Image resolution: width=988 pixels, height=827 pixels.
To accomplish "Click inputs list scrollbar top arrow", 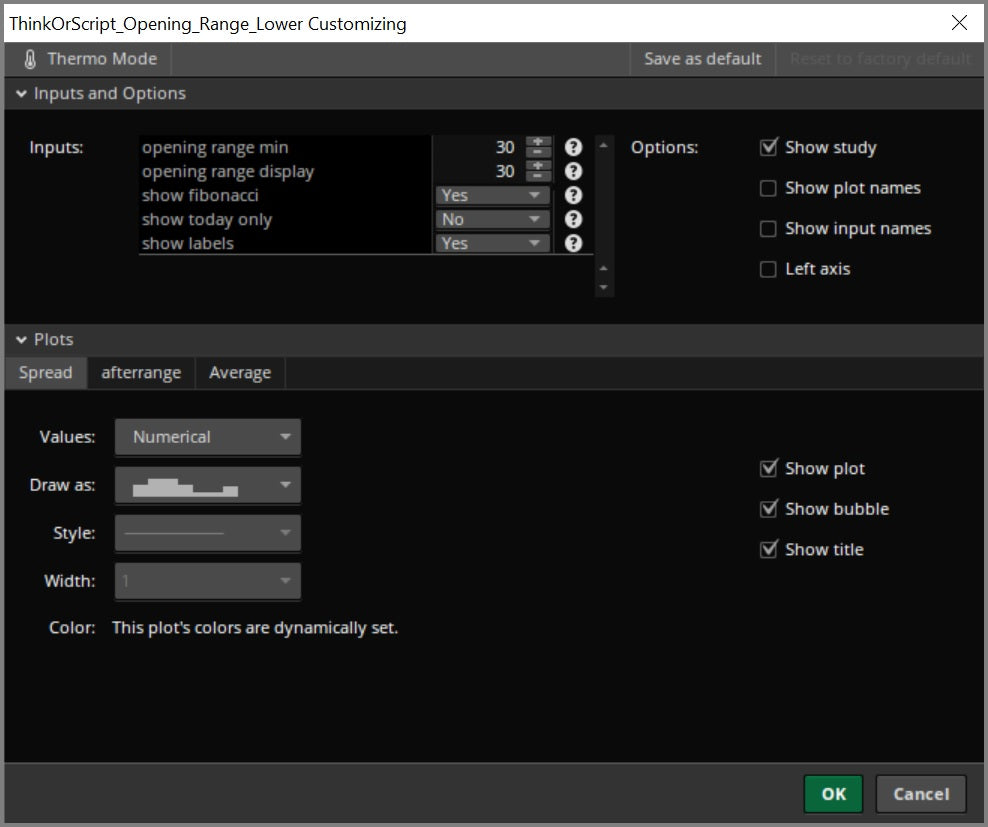I will (604, 146).
